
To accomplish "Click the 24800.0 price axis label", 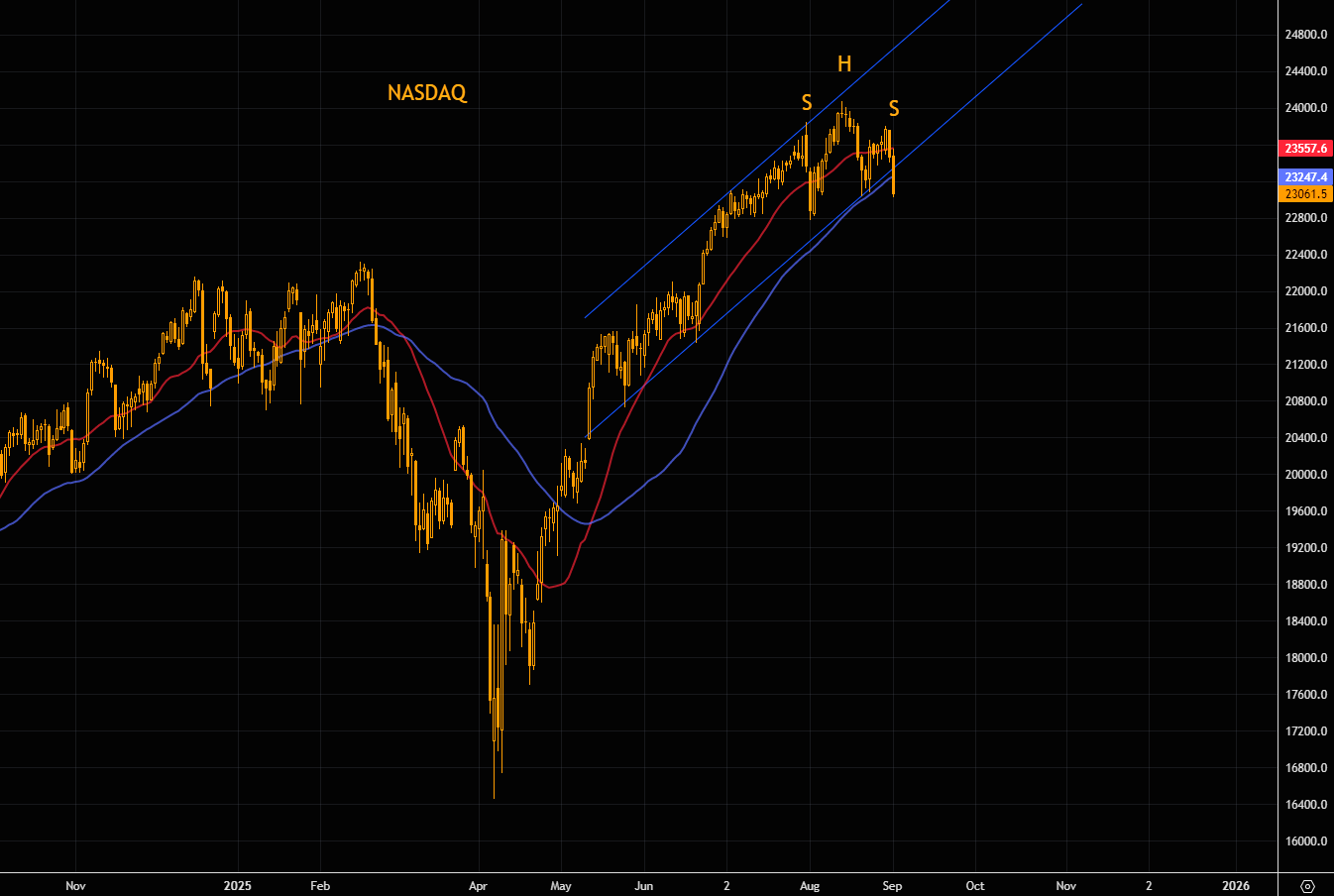I will pos(1305,35).
